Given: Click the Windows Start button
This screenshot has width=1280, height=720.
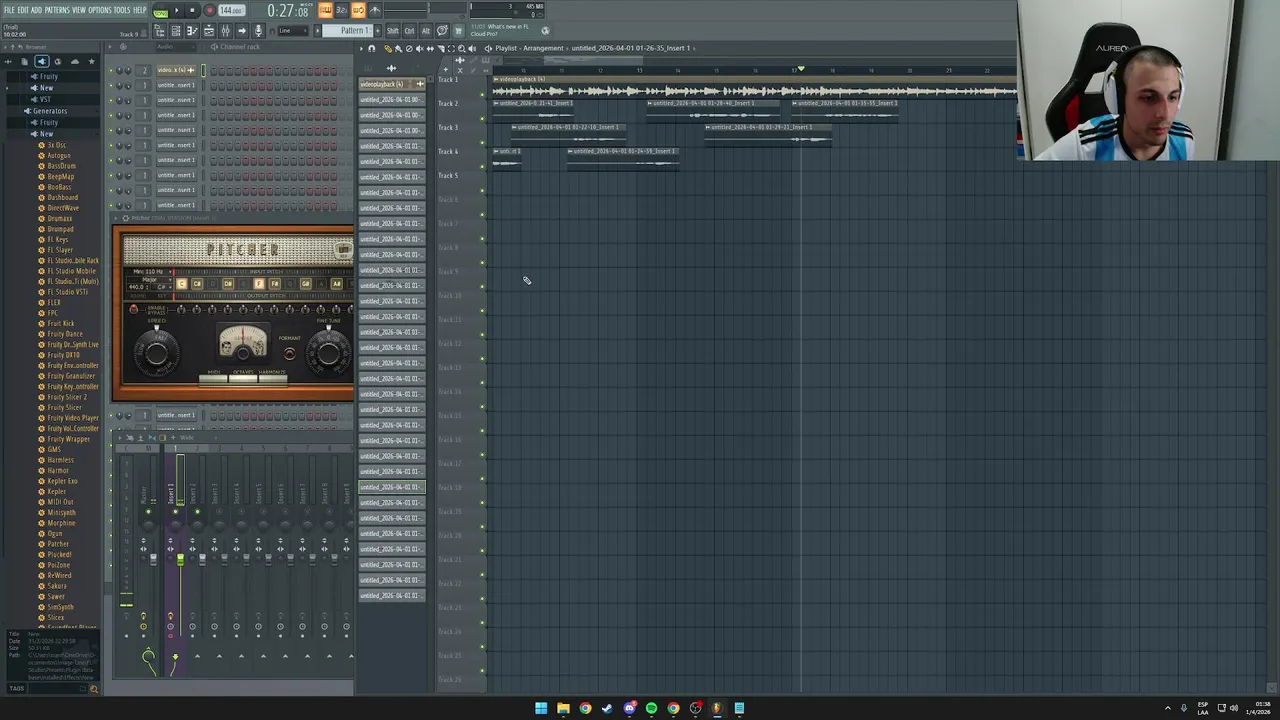Looking at the screenshot, I should click(x=541, y=708).
